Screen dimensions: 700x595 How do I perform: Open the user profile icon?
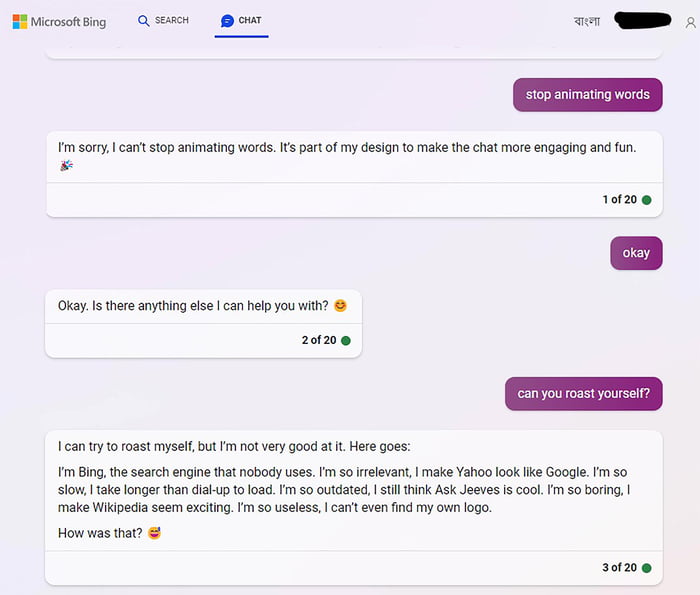click(689, 22)
